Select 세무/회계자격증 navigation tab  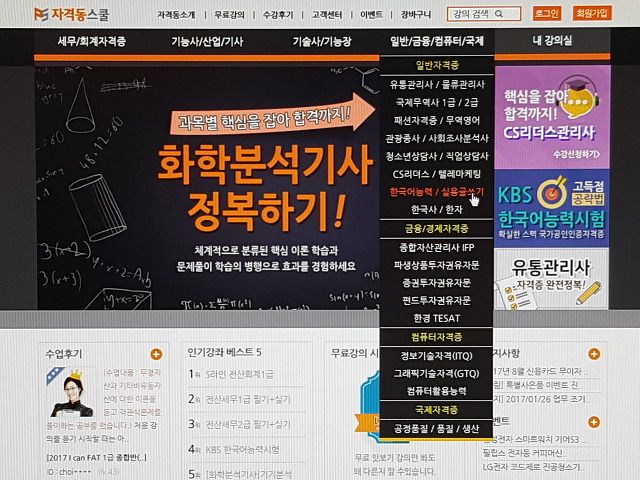click(92, 41)
